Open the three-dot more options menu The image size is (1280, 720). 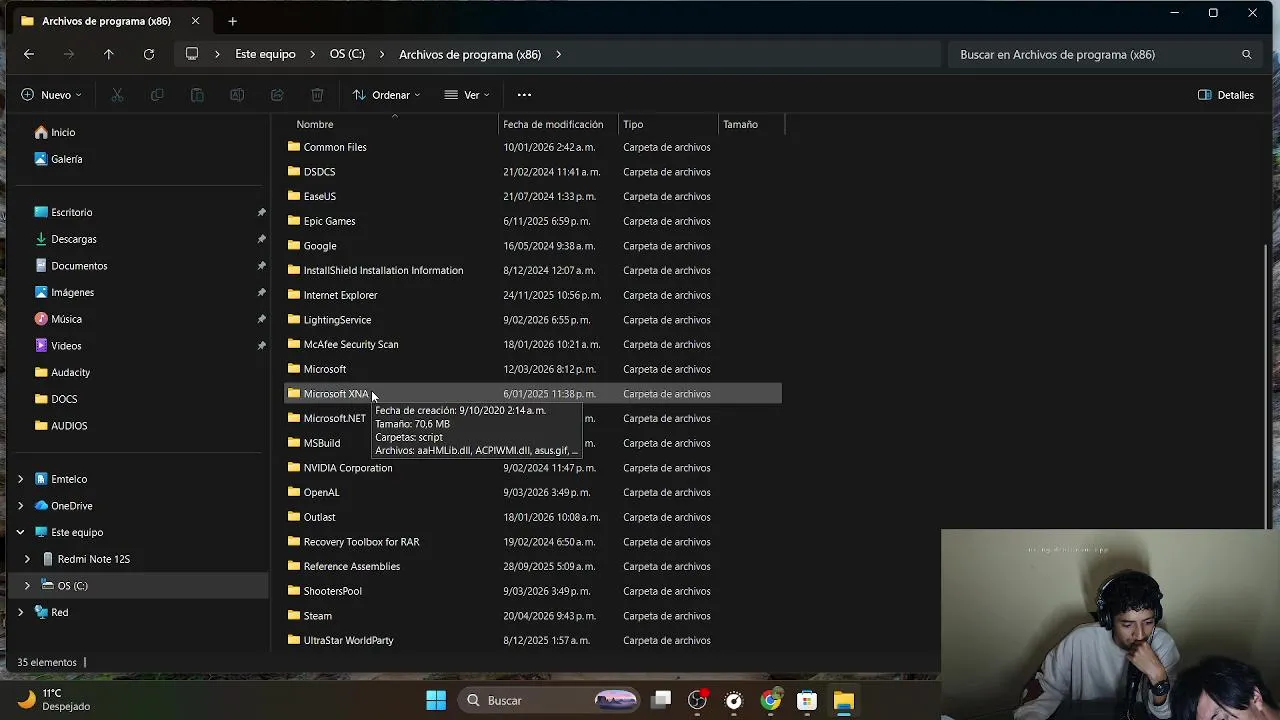click(524, 95)
